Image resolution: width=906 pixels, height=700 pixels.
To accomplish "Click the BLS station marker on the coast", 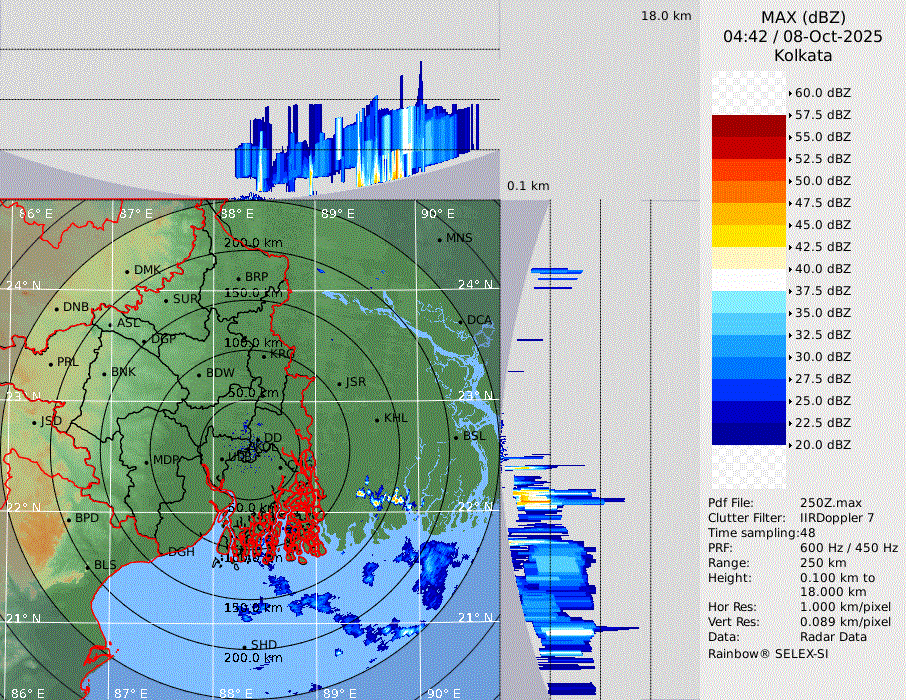I will coord(87,567).
